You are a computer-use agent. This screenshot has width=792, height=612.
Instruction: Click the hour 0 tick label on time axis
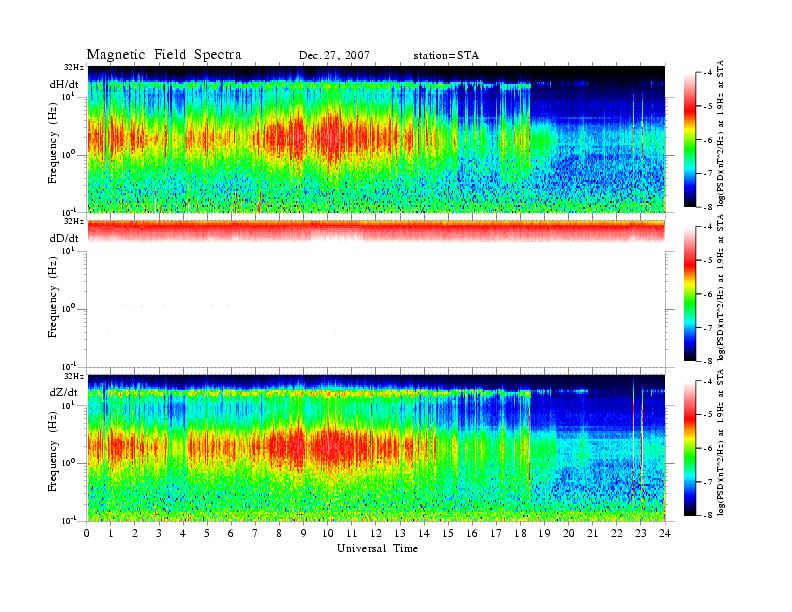click(x=87, y=533)
